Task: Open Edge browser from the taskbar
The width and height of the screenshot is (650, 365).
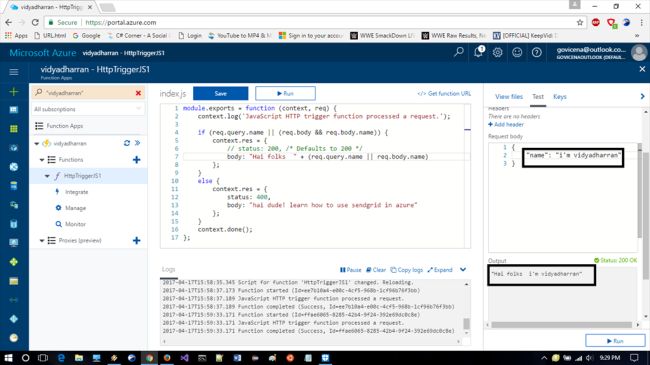Action: click(x=61, y=358)
